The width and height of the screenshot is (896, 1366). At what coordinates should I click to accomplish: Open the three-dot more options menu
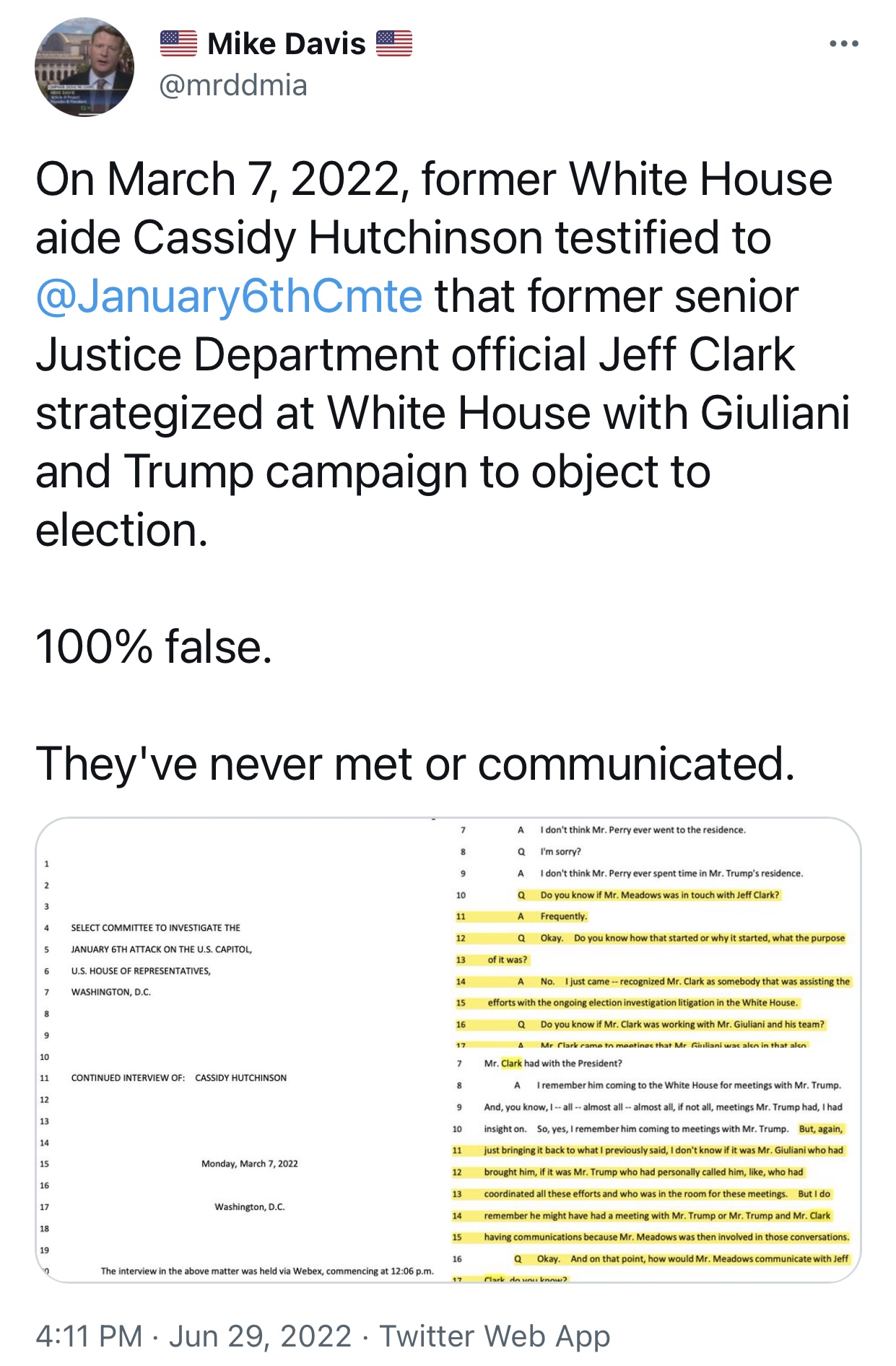(x=843, y=44)
